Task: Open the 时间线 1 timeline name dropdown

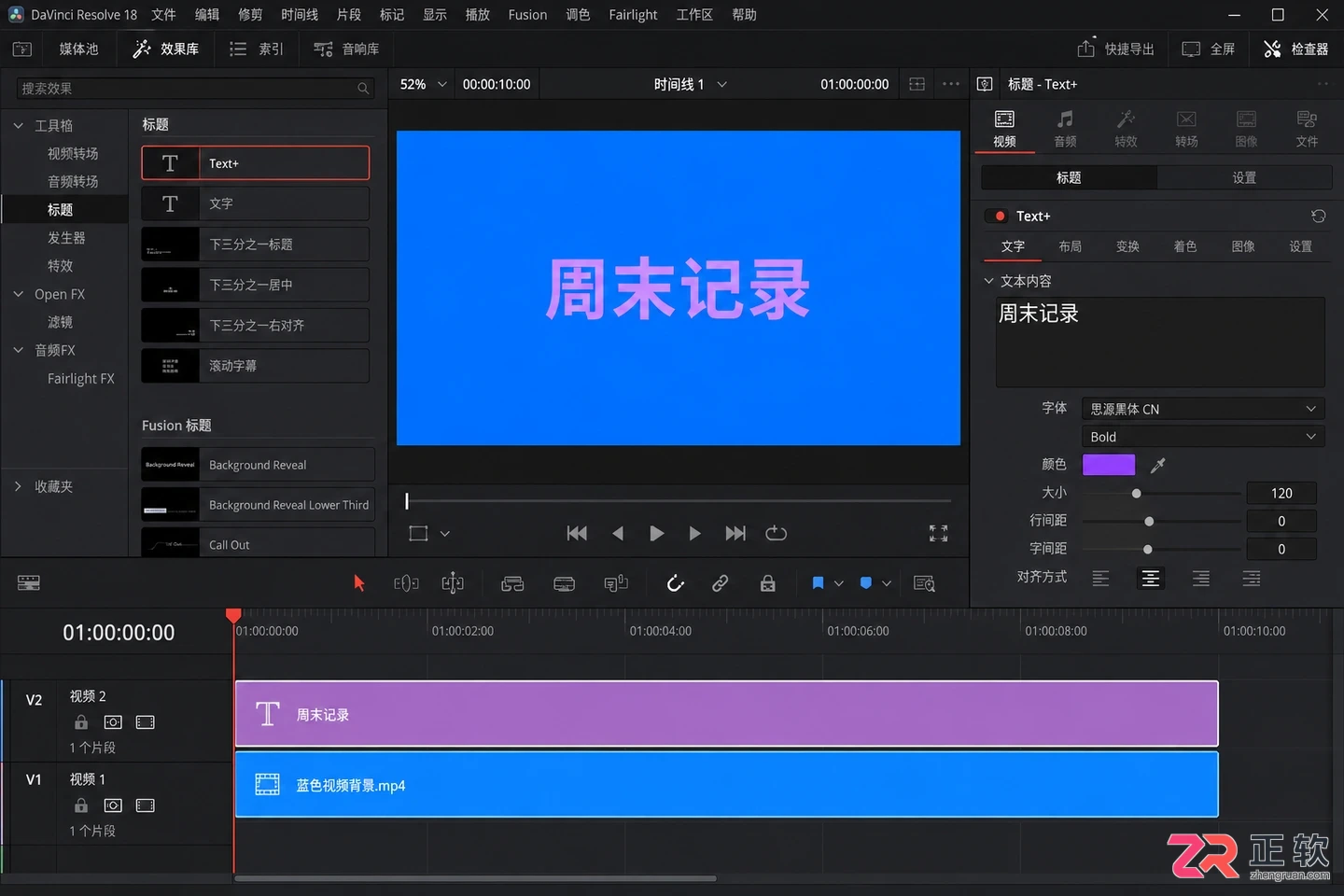Action: (690, 84)
